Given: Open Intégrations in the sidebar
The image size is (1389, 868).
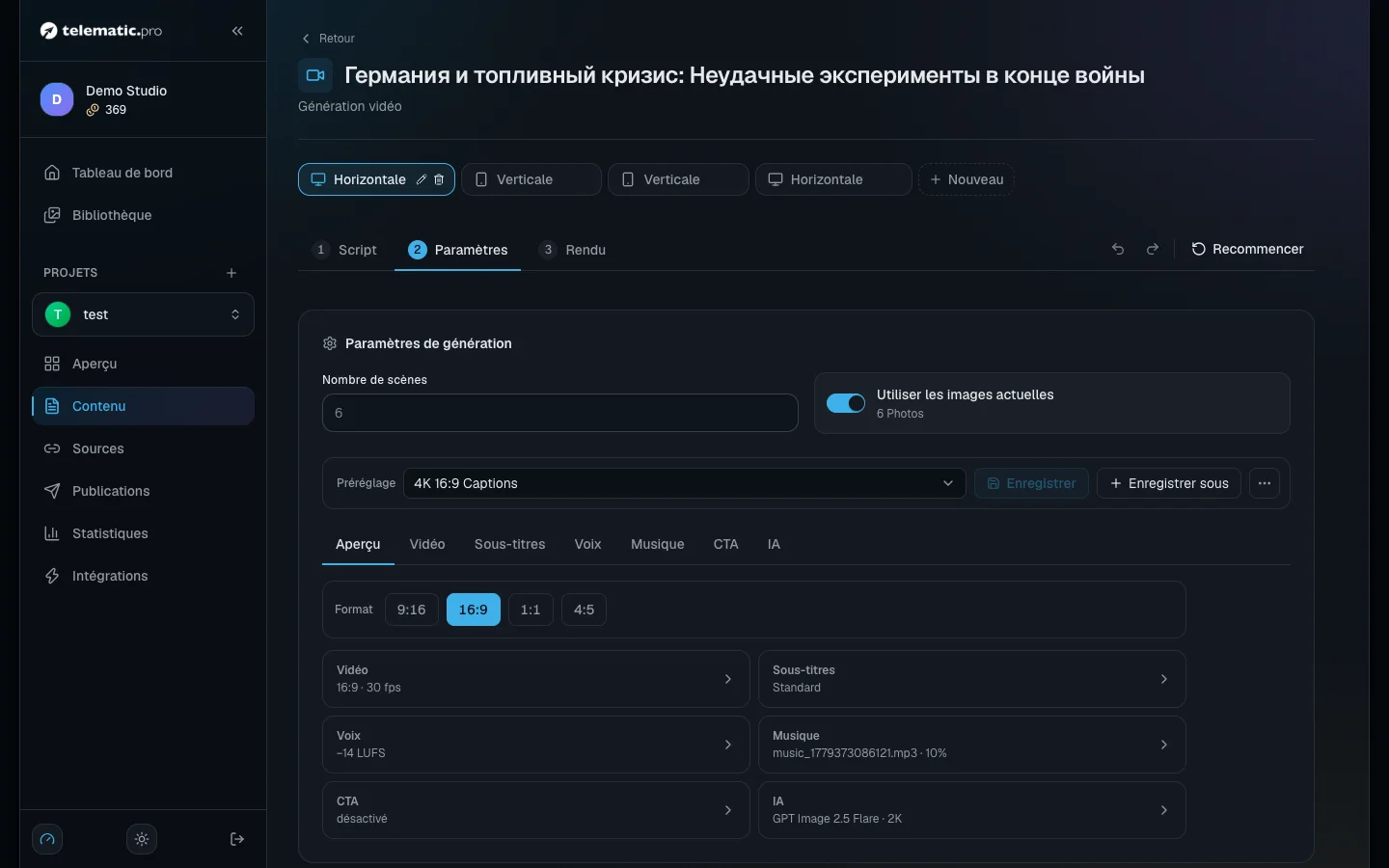Looking at the screenshot, I should point(143,576).
